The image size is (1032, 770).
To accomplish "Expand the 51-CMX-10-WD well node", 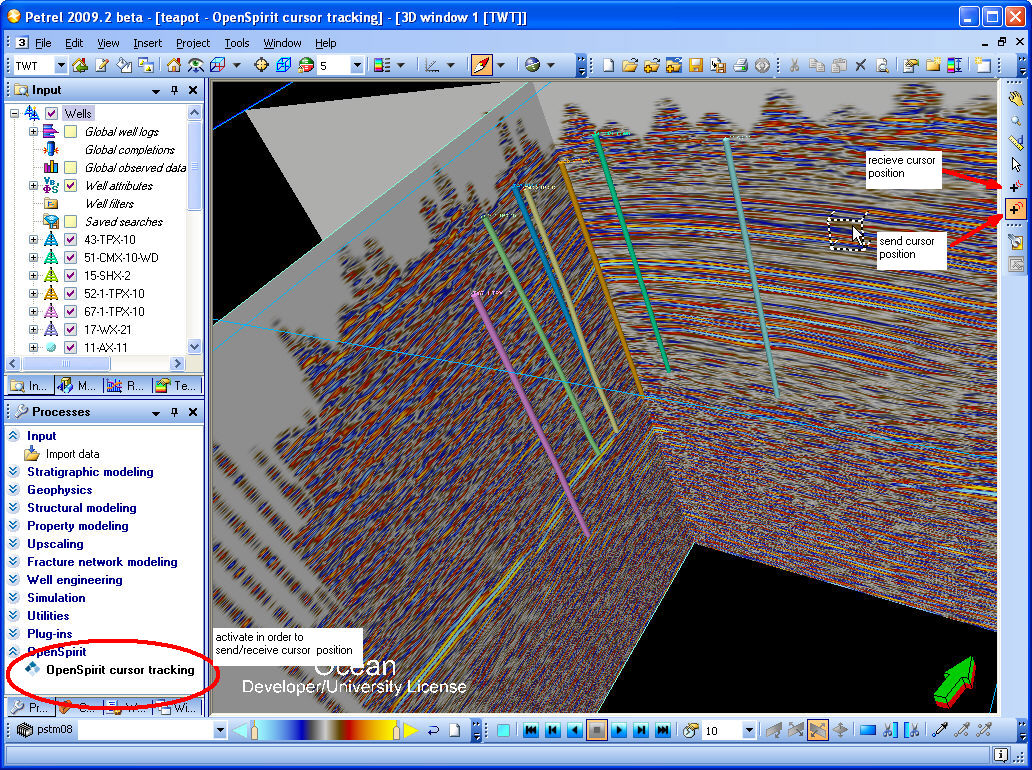I will coord(34,258).
